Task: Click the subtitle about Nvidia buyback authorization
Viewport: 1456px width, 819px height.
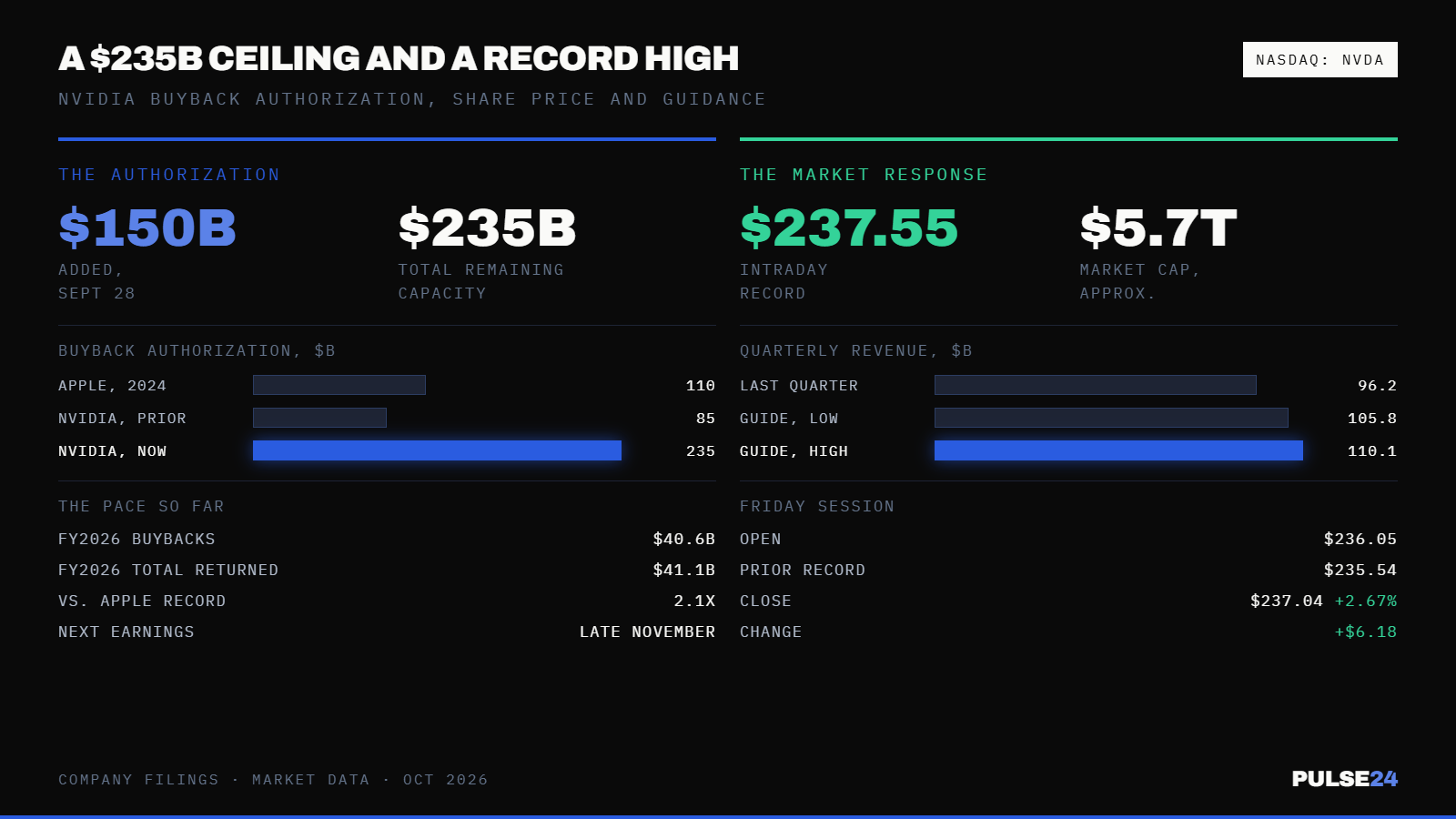Action: tap(412, 99)
